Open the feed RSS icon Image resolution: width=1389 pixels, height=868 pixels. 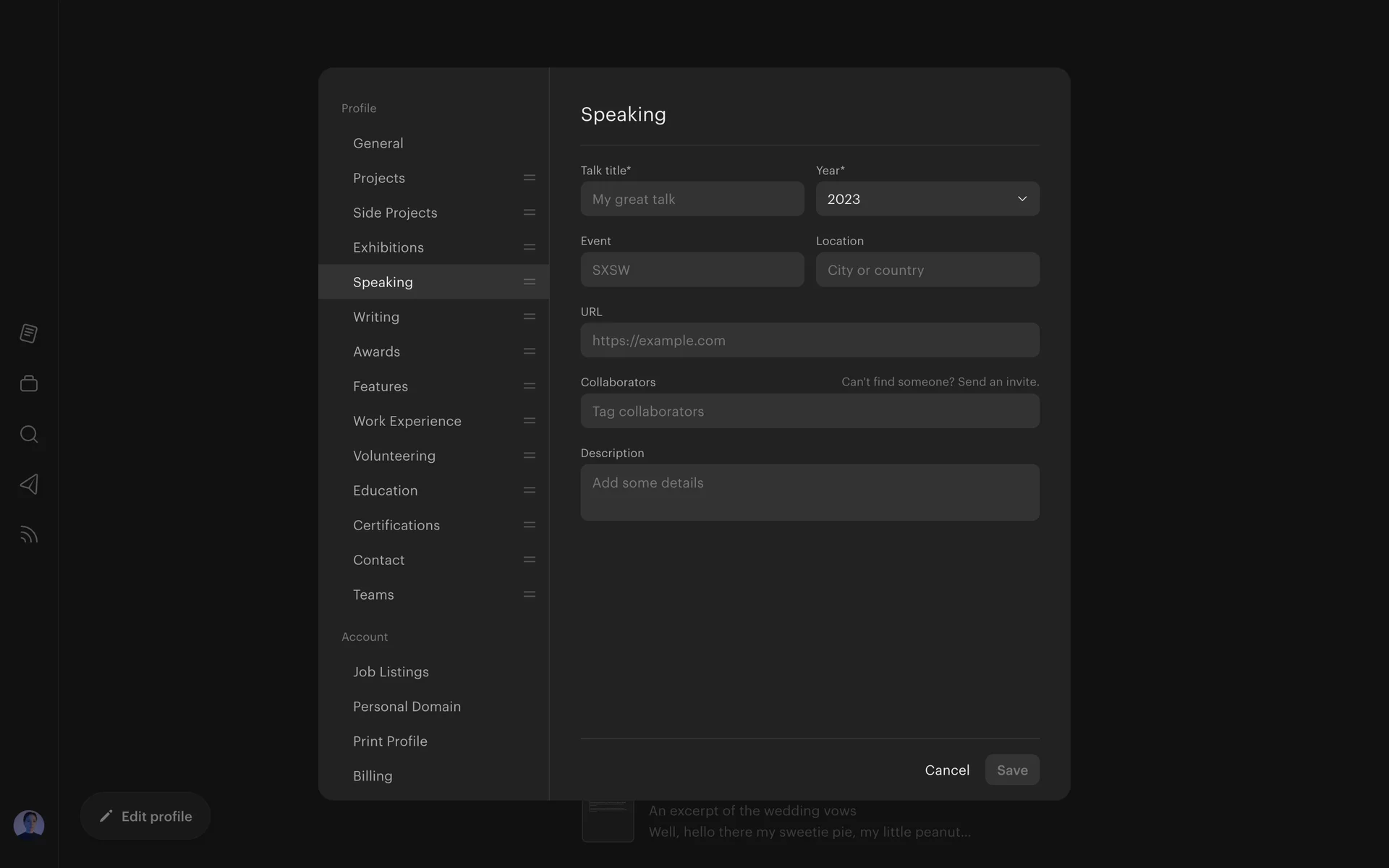29,535
